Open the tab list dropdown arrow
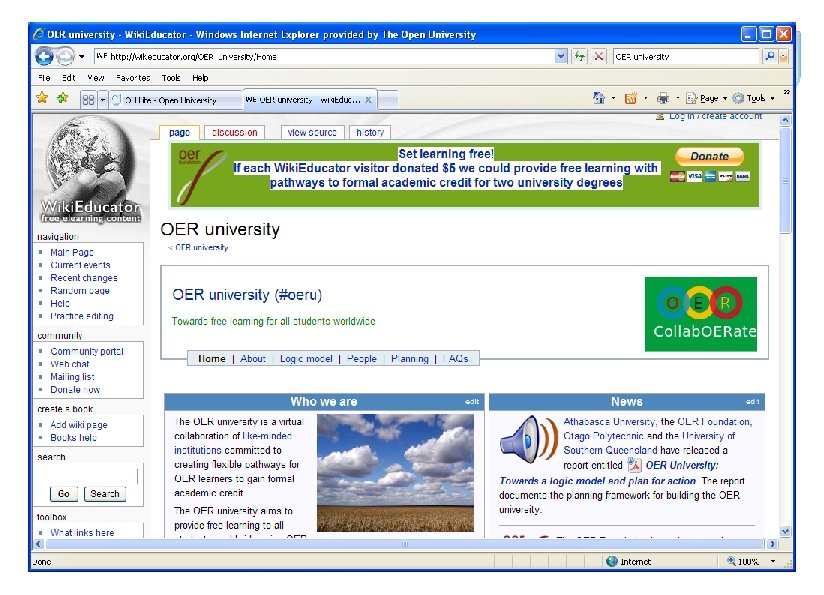Image resolution: width=824 pixels, height=595 pixels. tap(102, 99)
